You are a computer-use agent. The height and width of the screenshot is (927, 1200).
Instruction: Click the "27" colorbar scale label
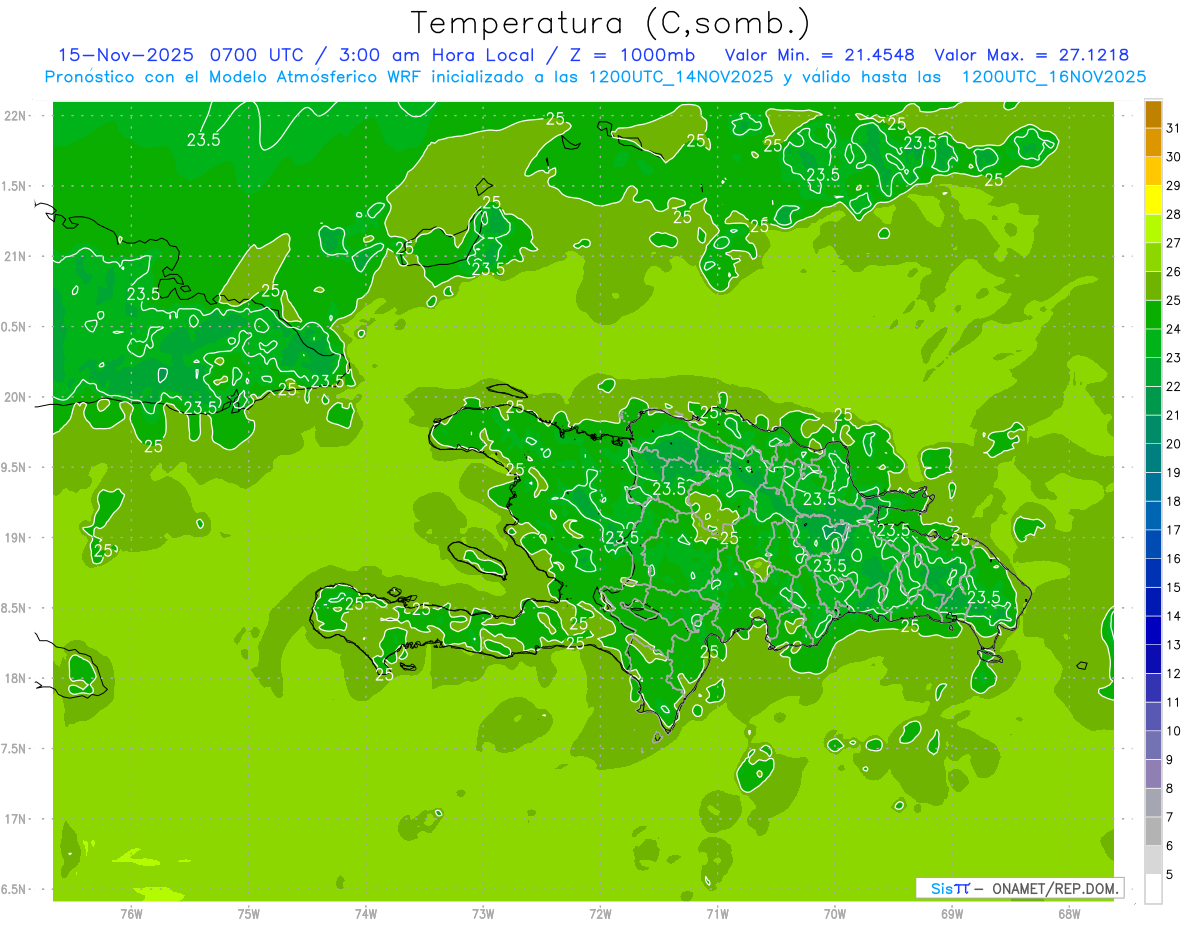click(x=1174, y=243)
